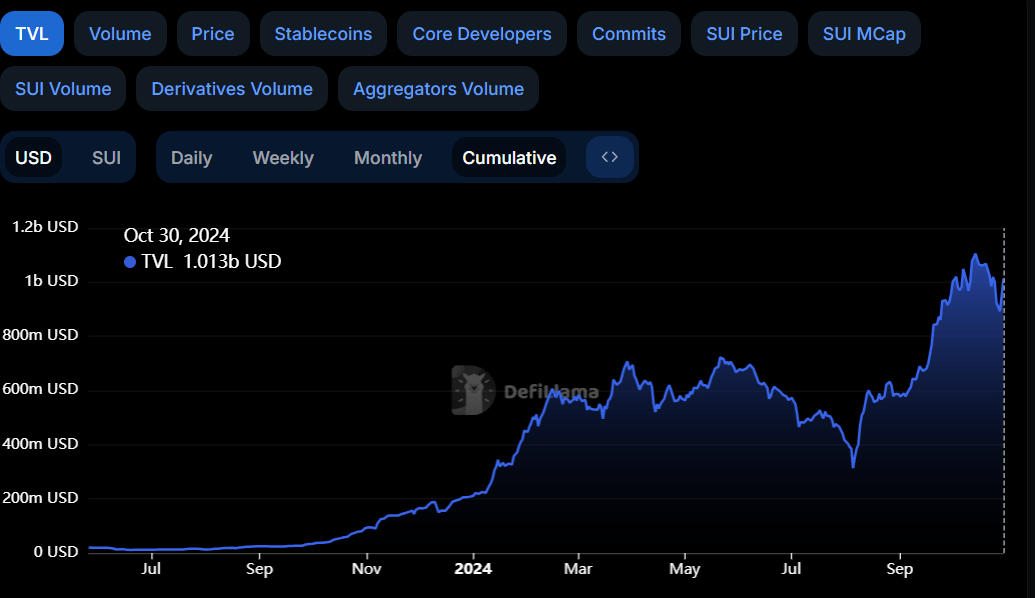This screenshot has height=598, width=1035.
Task: View the Stablecoins tab
Action: (x=323, y=33)
